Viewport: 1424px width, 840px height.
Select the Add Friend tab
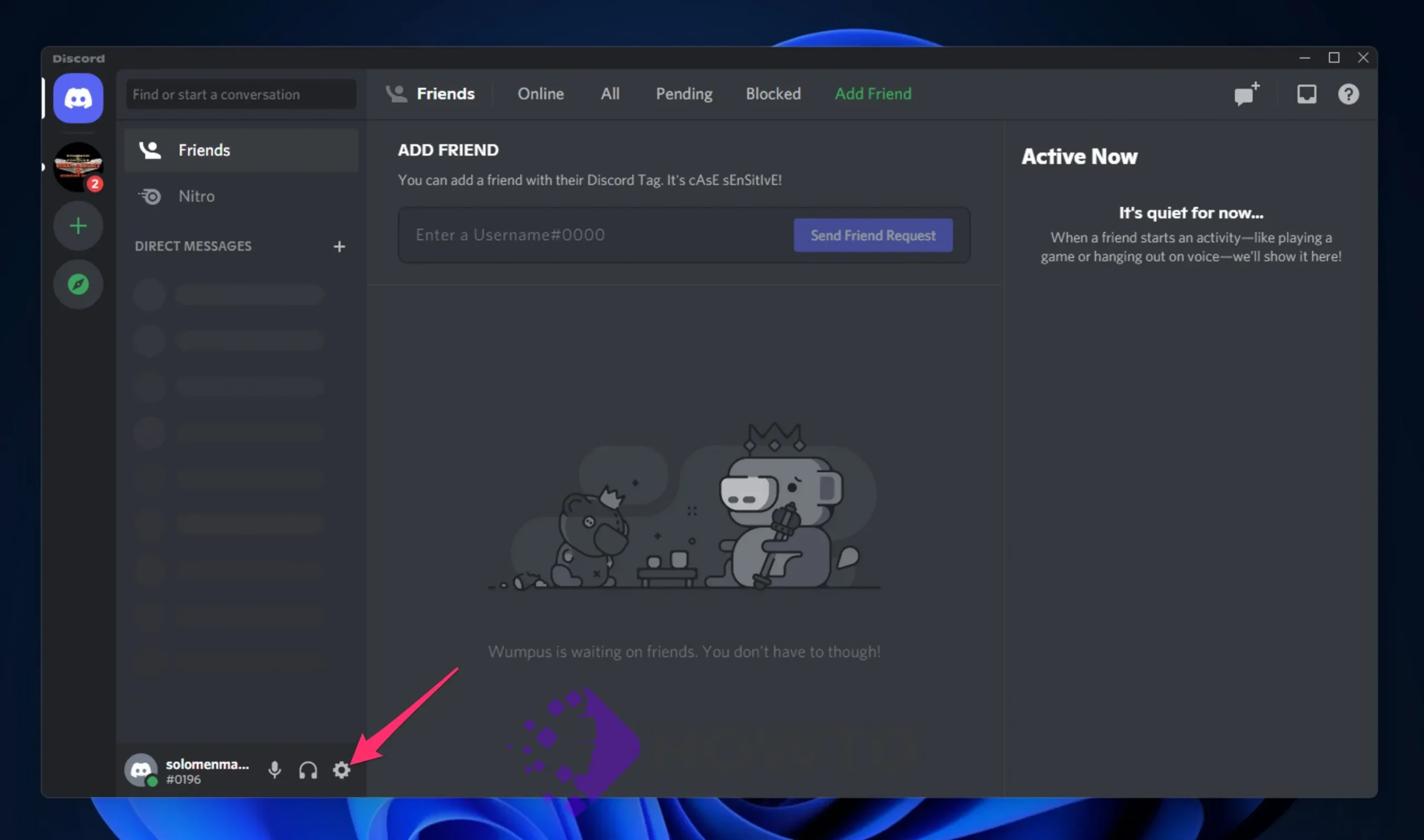[873, 93]
